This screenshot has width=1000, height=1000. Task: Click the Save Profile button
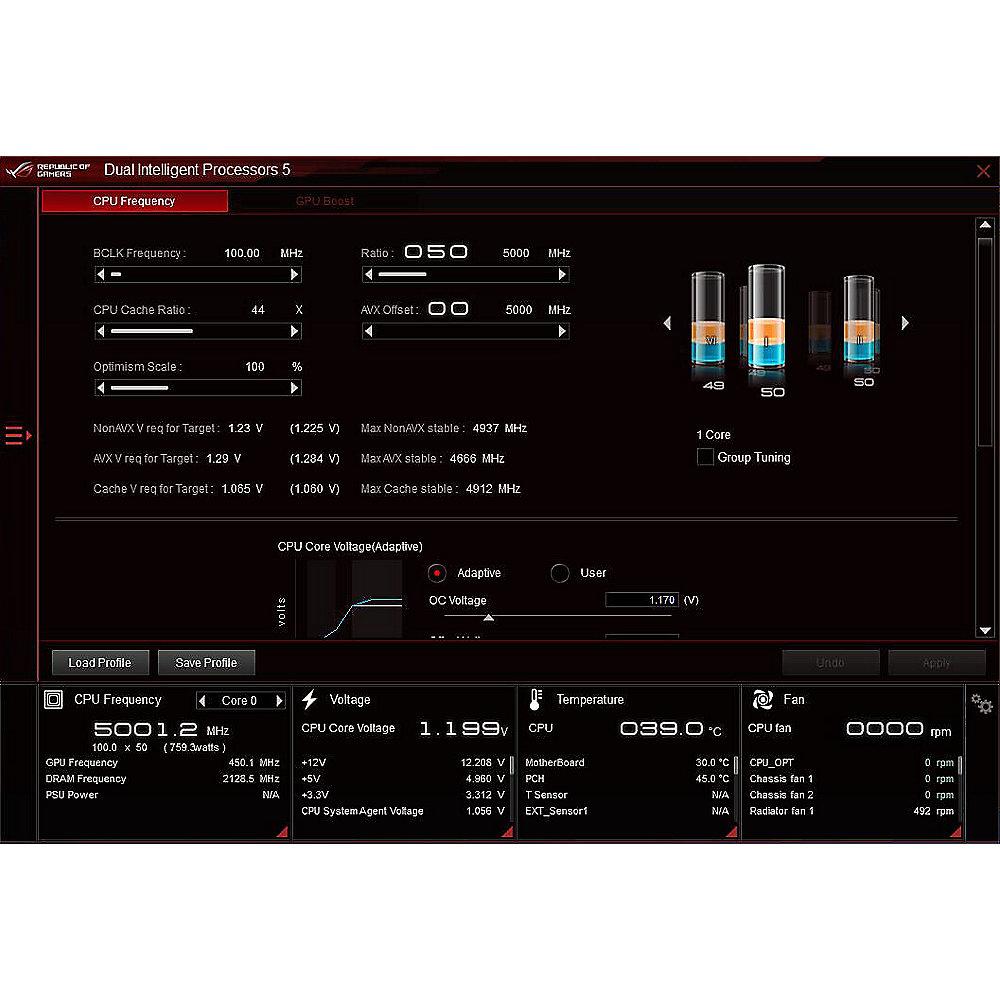206,662
